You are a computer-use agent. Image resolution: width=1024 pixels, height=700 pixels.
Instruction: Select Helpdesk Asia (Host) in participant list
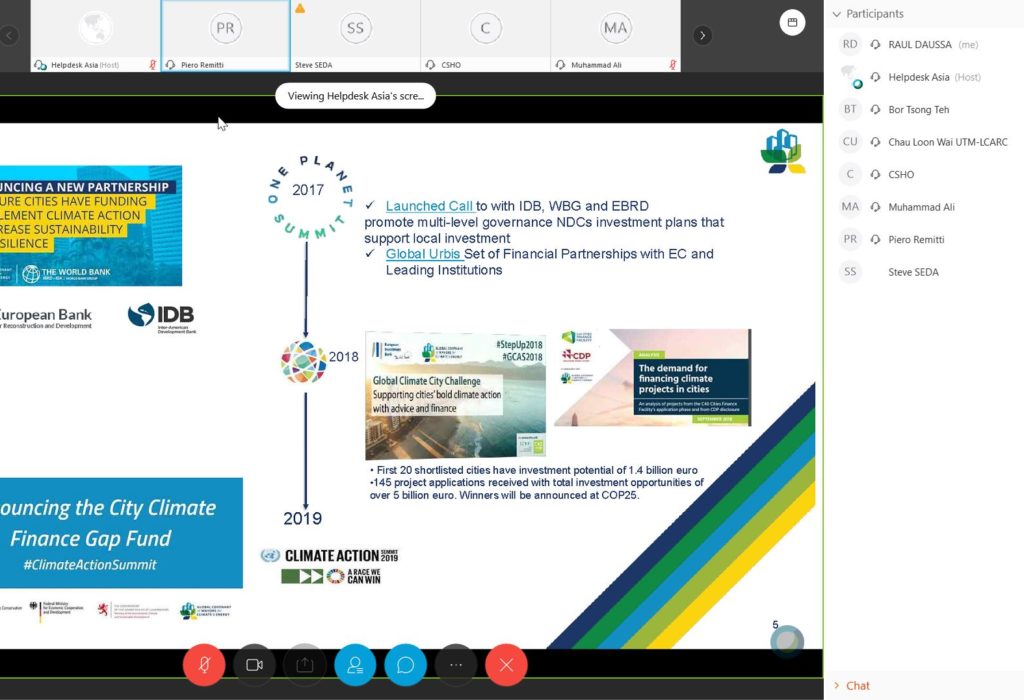pos(933,77)
